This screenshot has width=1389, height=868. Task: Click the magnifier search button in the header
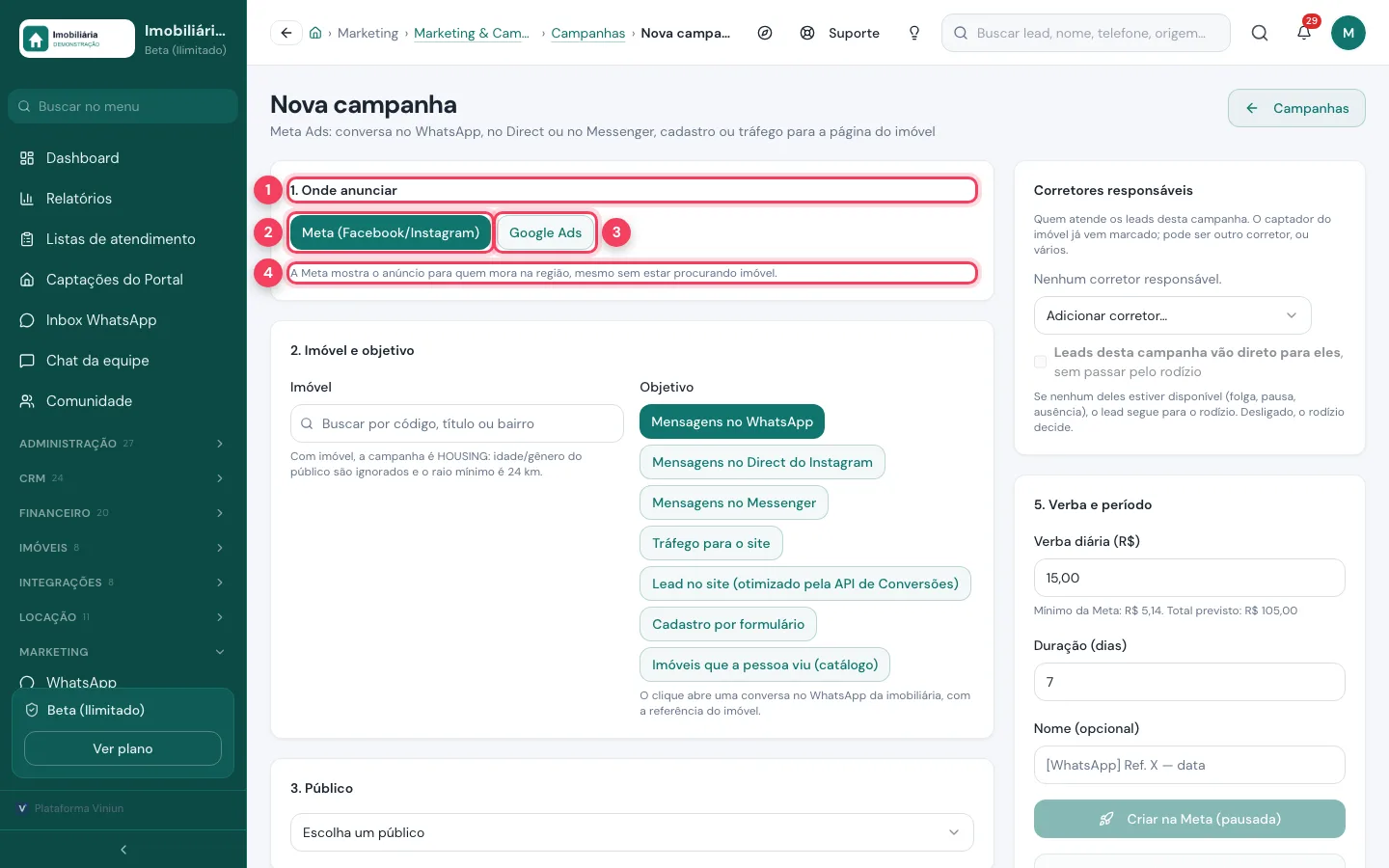[x=1260, y=33]
